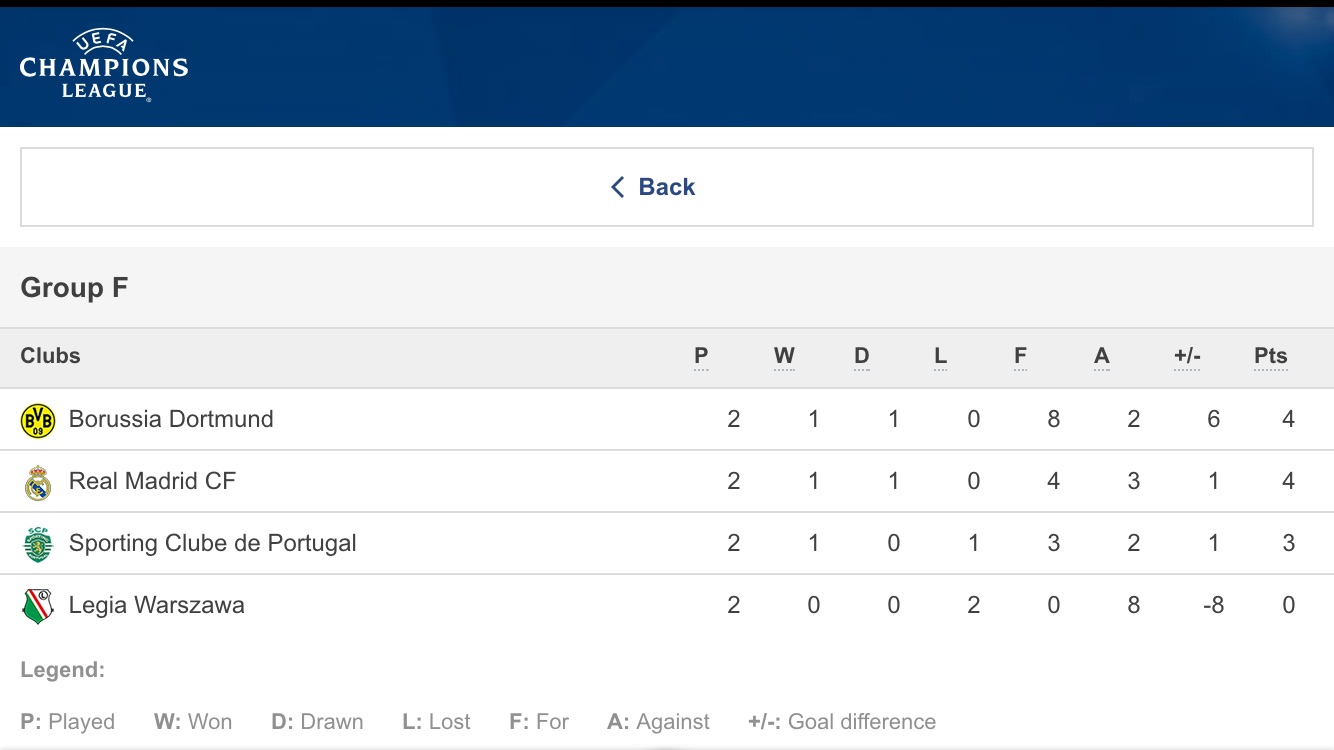
Task: Click the back chevron arrow
Action: [x=618, y=187]
